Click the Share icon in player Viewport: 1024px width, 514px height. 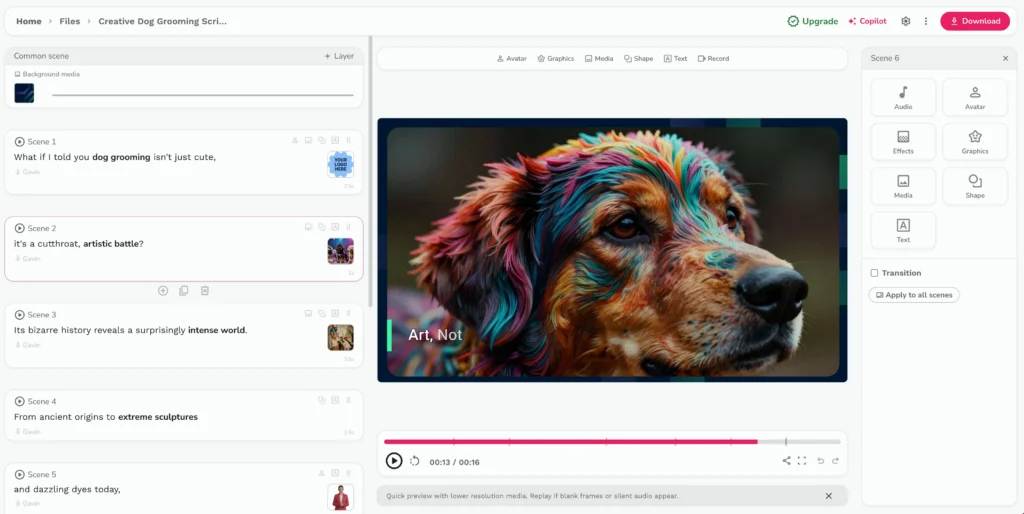tap(786, 460)
